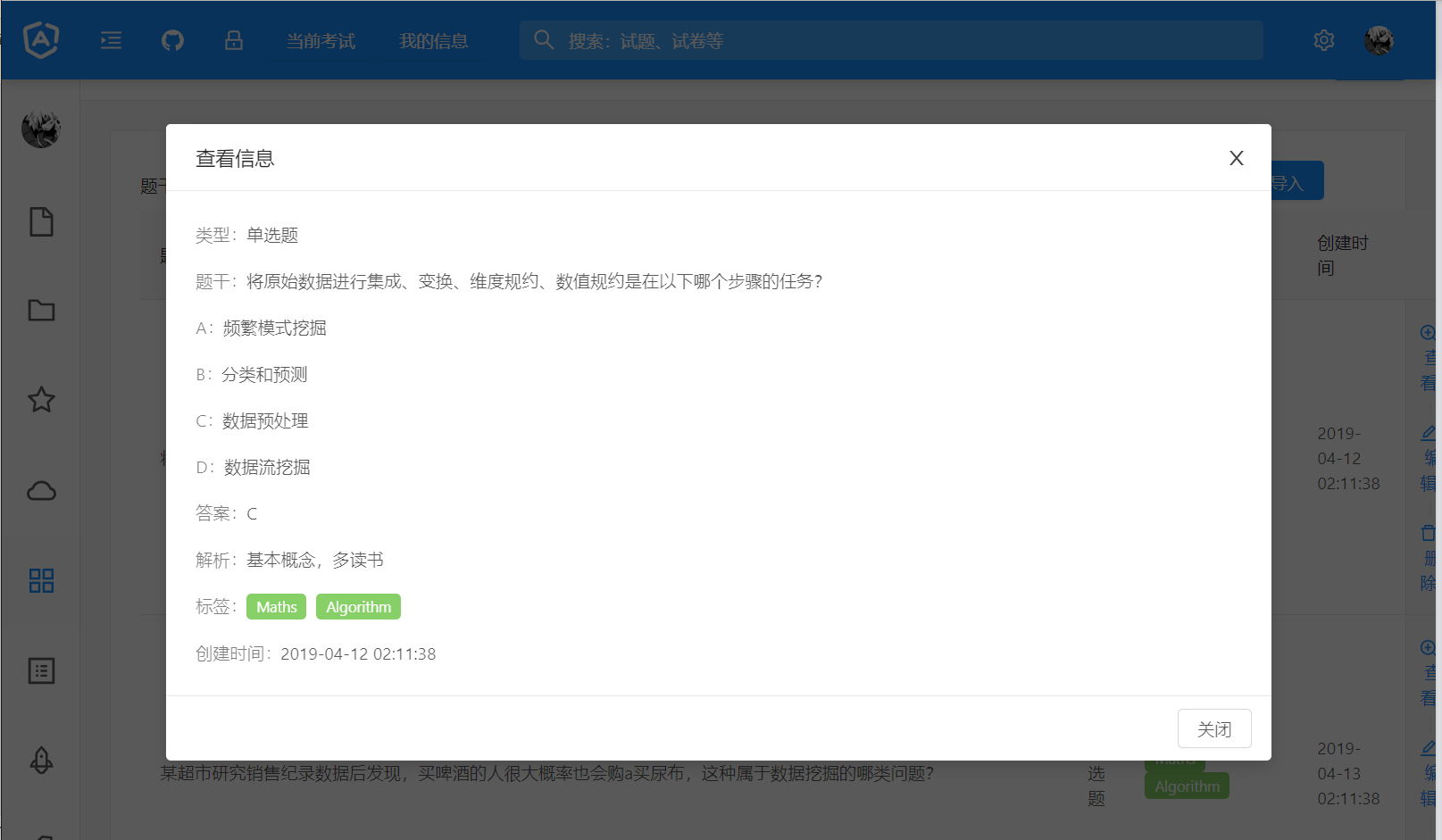Open the folder icon in sidebar

coord(41,311)
